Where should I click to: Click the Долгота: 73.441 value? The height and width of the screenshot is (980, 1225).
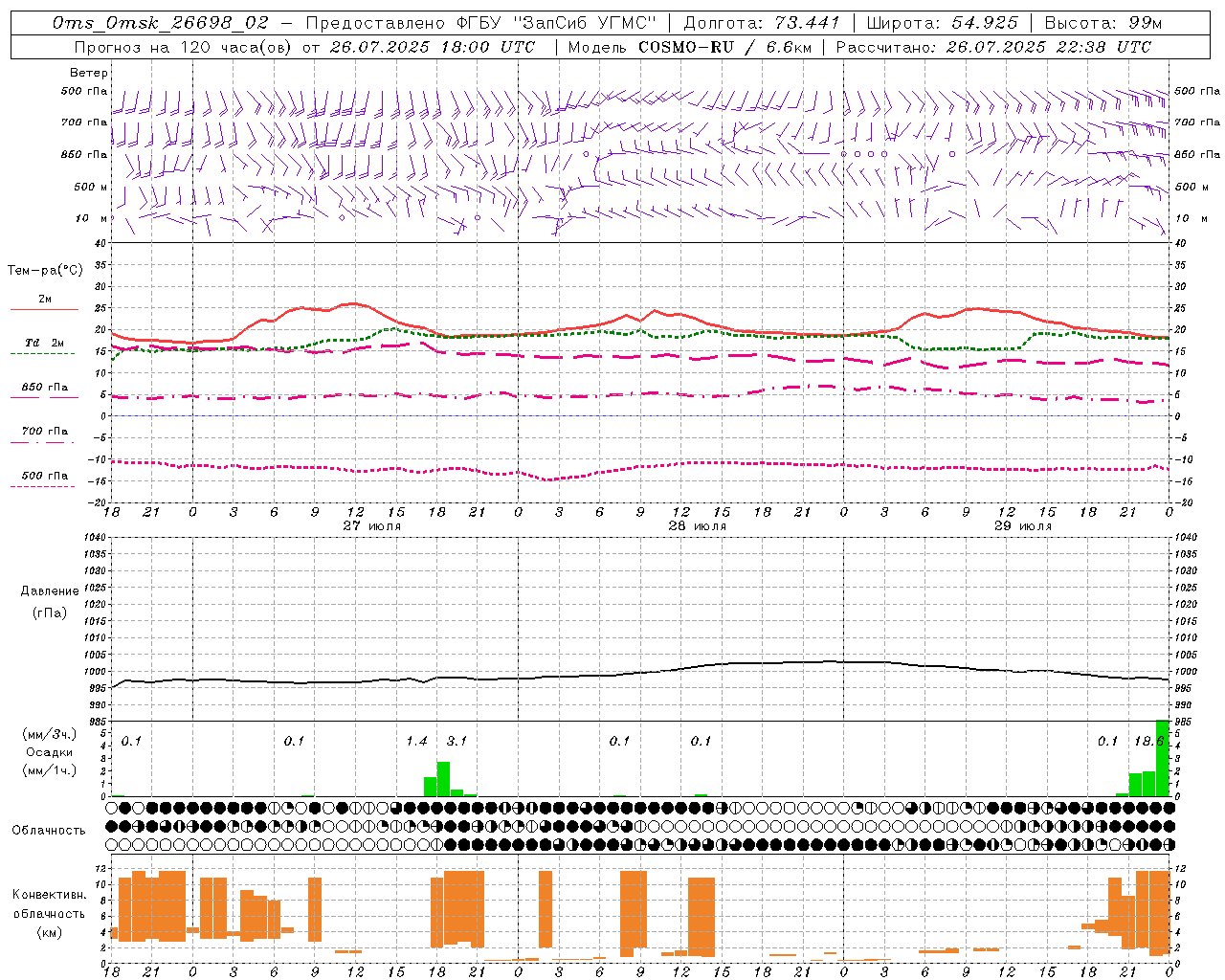click(762, 23)
